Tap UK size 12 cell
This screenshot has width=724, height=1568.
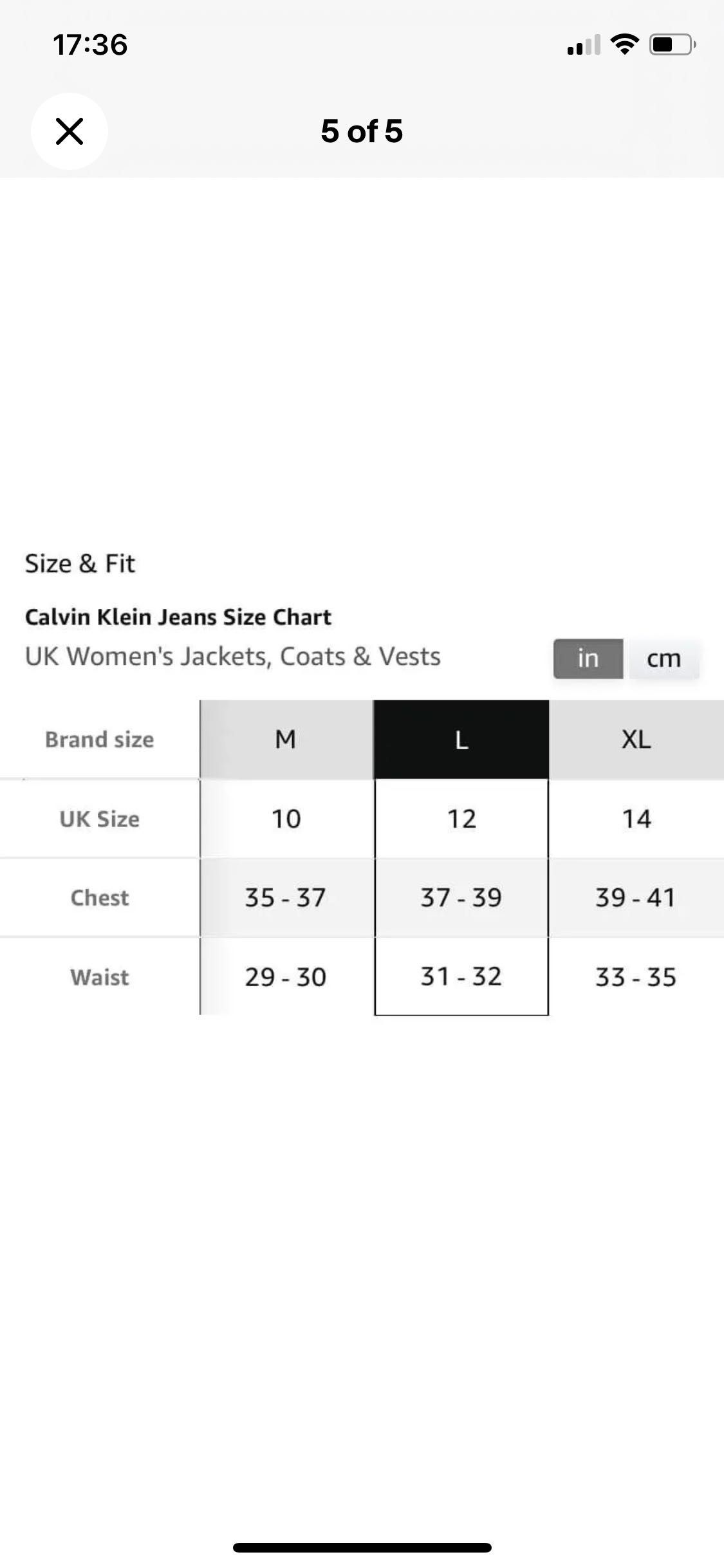[x=461, y=819]
